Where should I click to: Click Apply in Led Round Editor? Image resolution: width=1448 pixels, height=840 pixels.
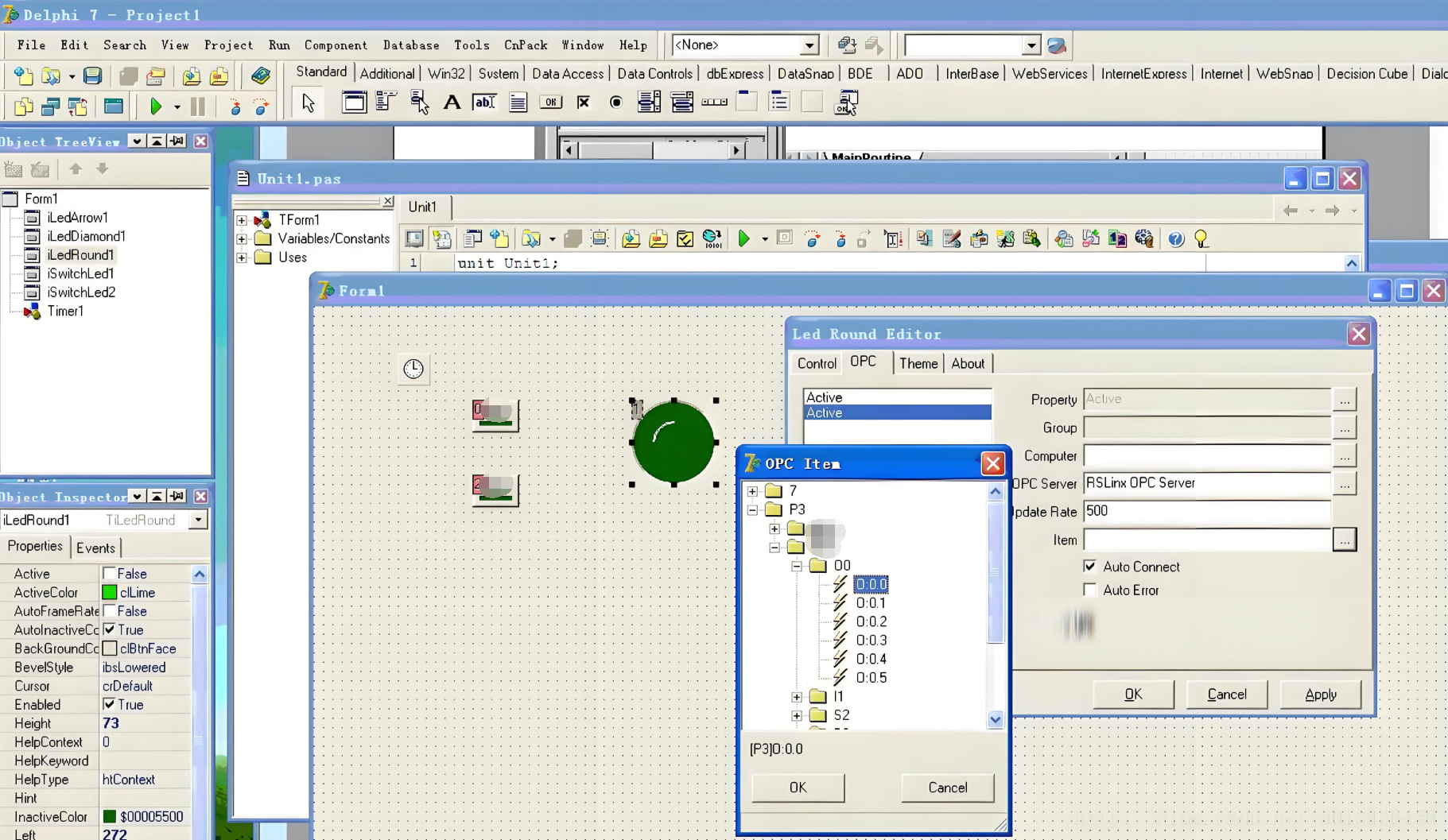(1321, 695)
